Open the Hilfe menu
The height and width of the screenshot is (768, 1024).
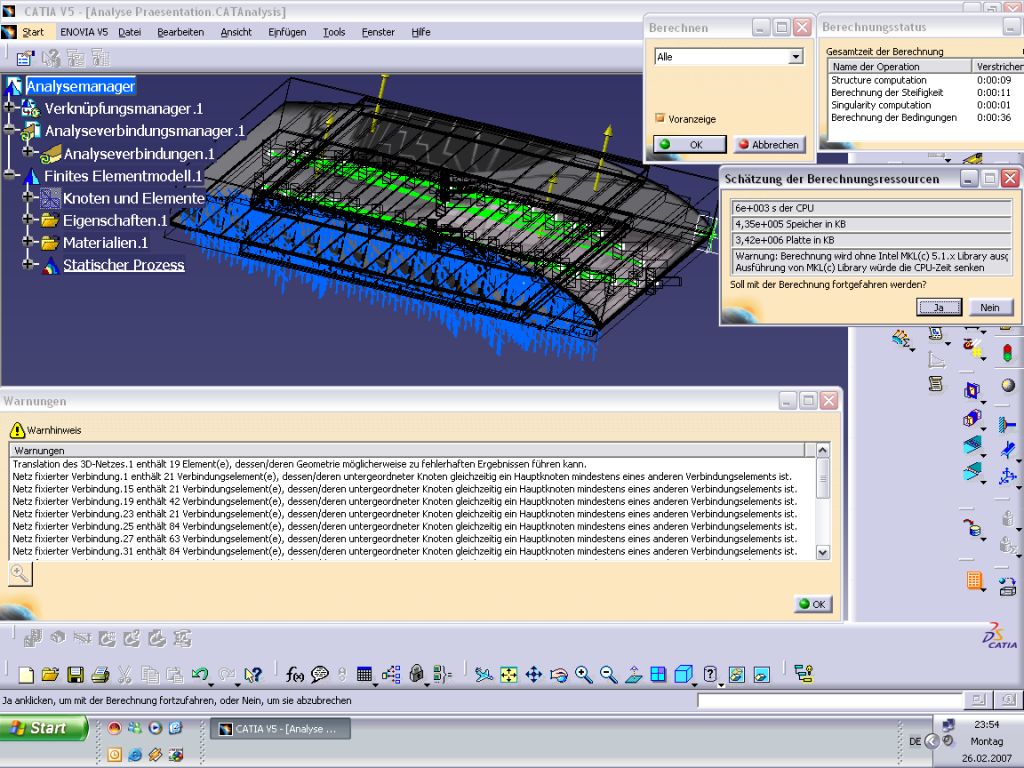pyautogui.click(x=421, y=32)
